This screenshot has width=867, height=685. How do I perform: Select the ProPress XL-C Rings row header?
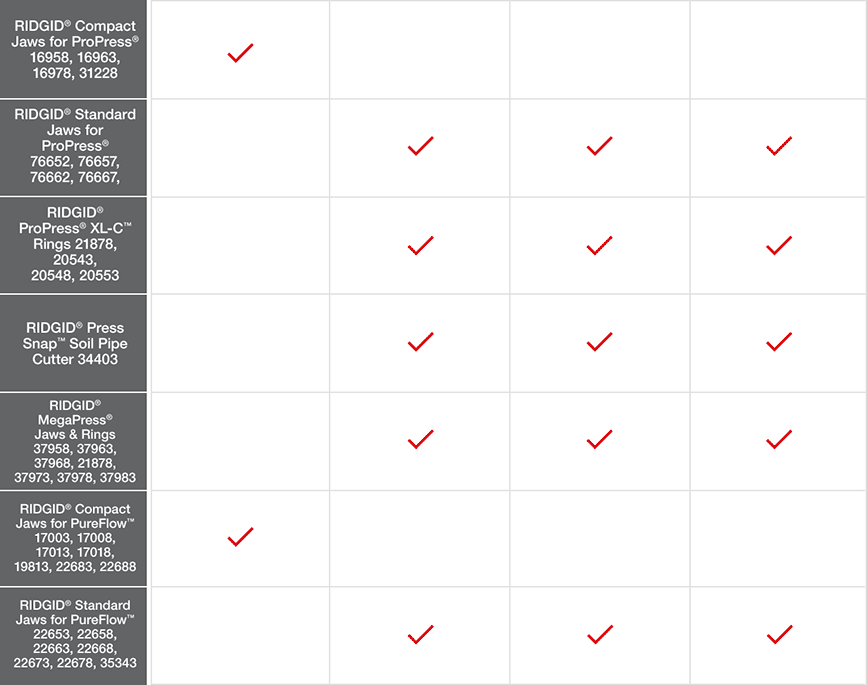[x=74, y=245]
